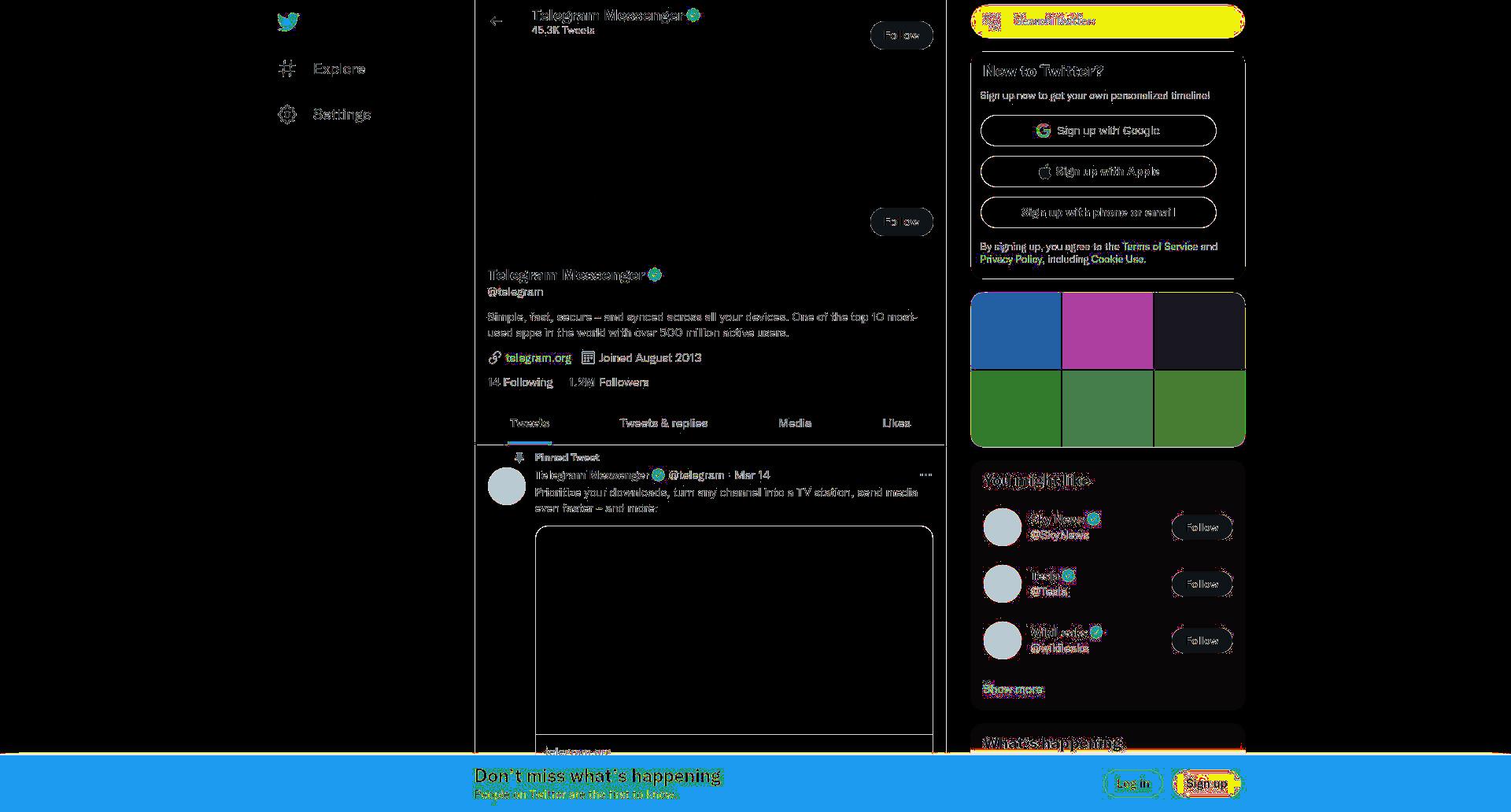1511x812 pixels.
Task: Click the pinned tweet text about downloads
Action: 726,500
